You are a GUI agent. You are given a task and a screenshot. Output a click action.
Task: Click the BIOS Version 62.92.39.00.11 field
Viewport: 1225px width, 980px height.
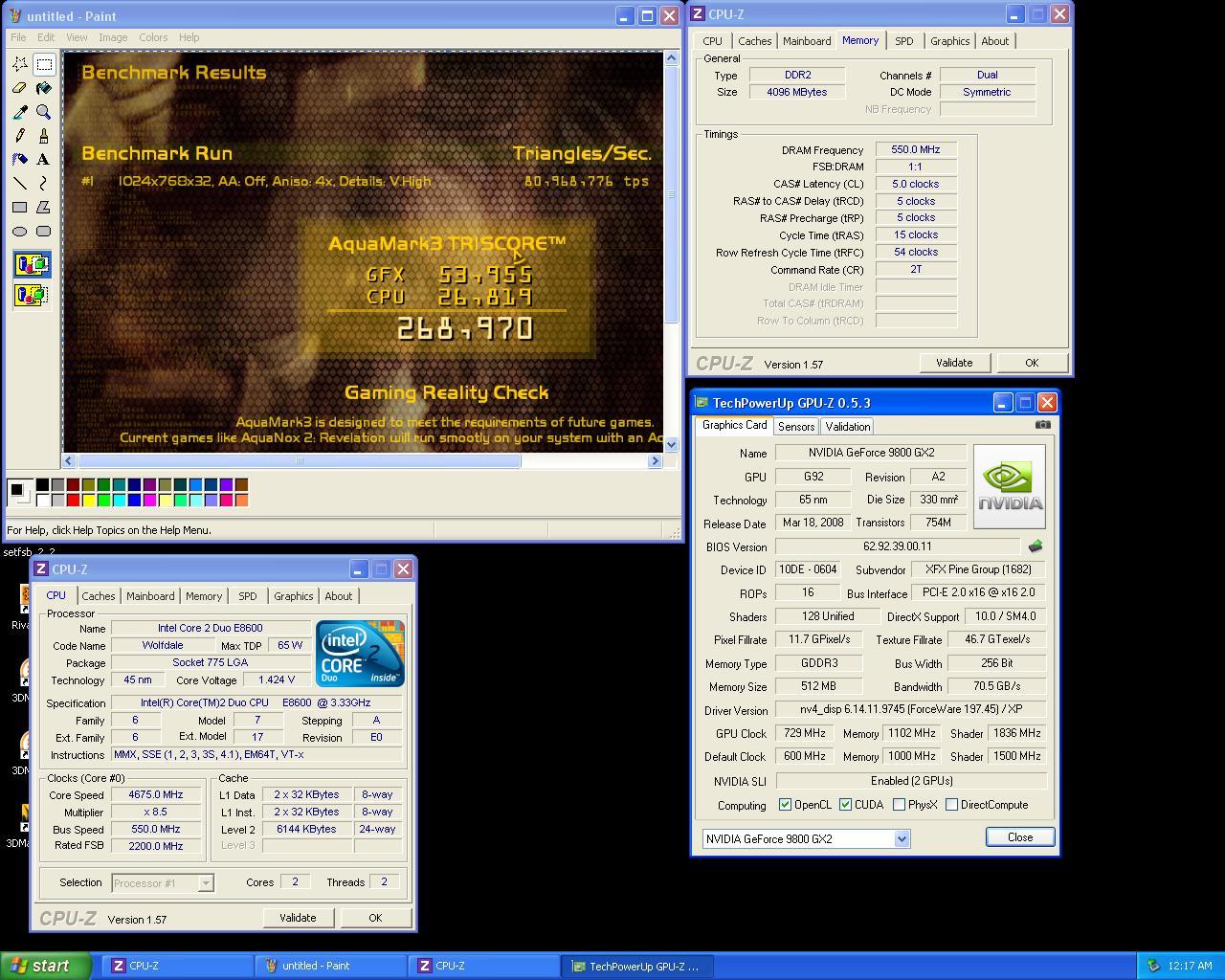click(x=898, y=546)
